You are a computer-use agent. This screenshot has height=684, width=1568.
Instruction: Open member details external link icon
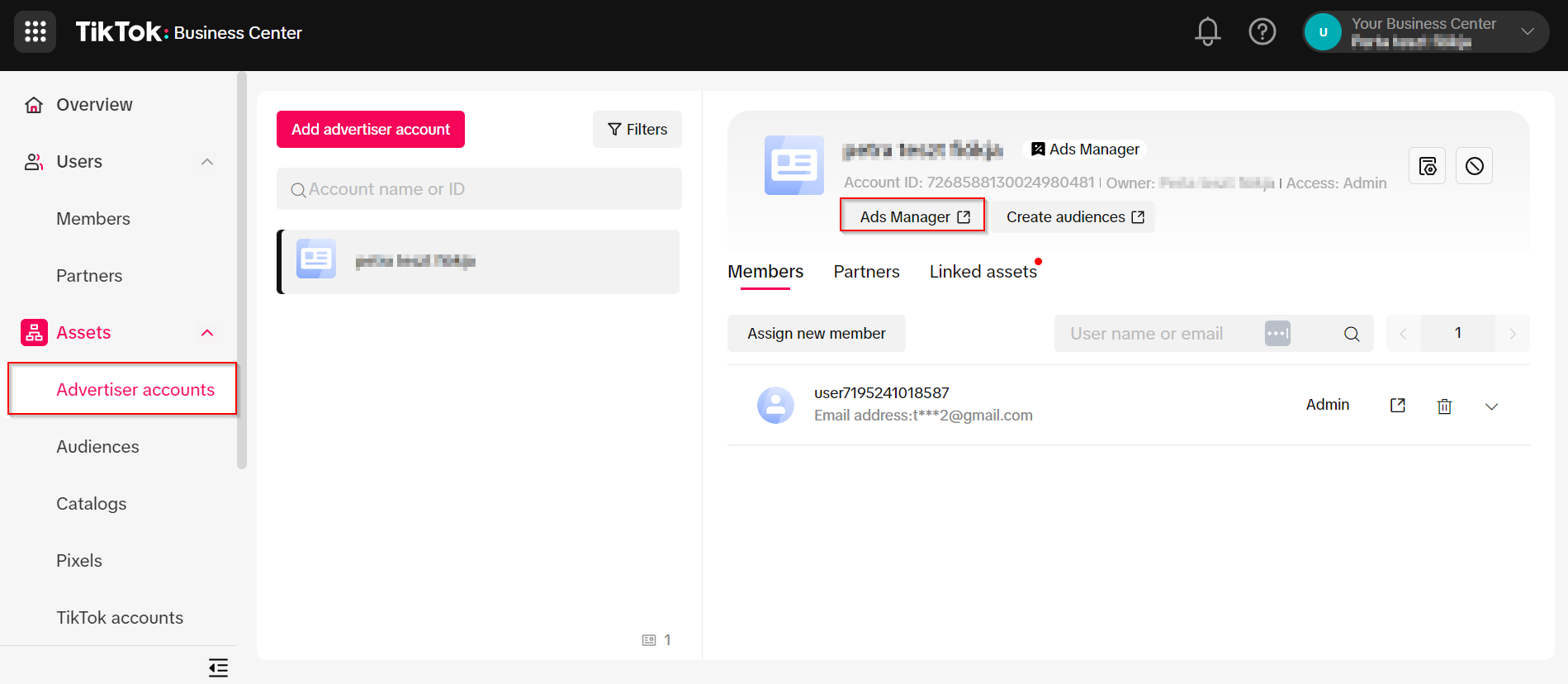[x=1398, y=405]
